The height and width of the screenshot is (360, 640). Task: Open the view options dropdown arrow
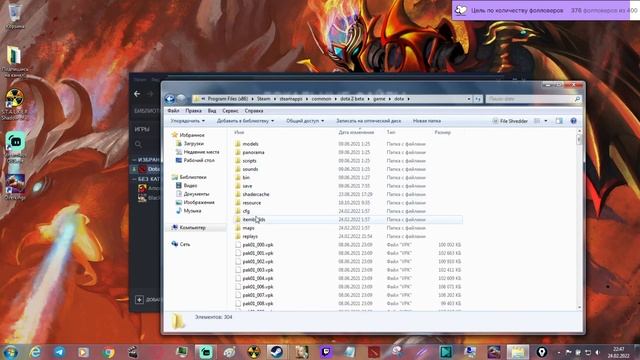(546, 121)
